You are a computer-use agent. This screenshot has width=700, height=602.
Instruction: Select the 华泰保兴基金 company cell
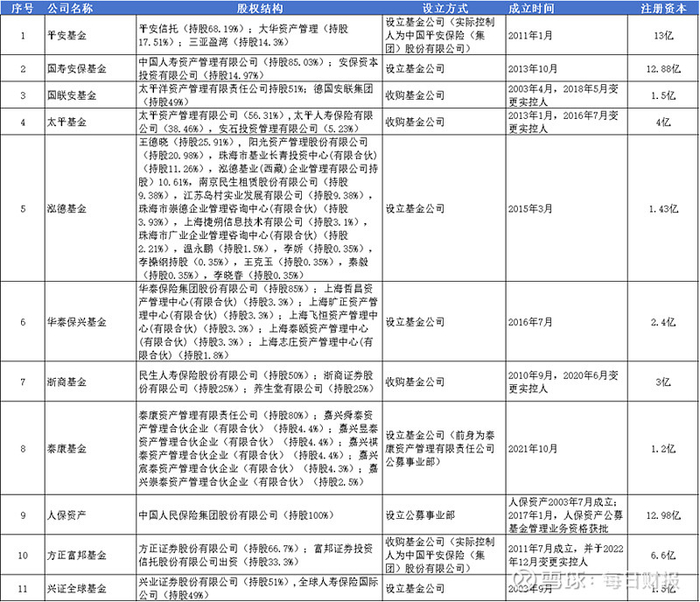(x=91, y=322)
